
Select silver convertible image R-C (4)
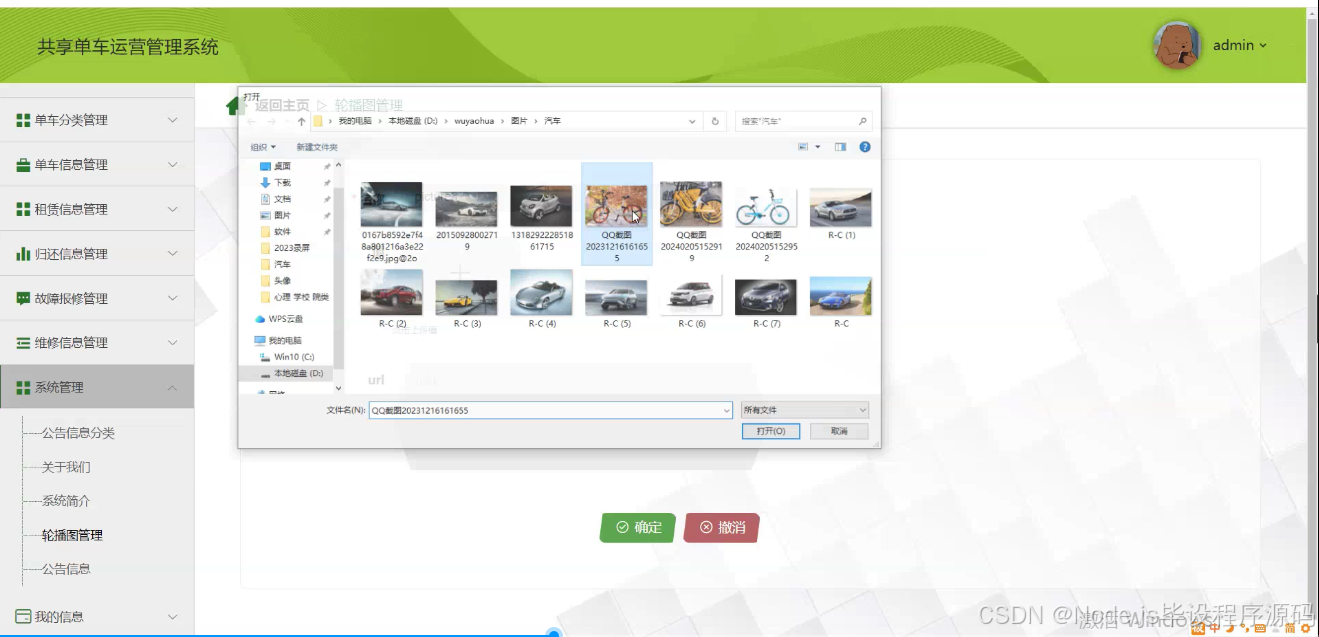pos(541,298)
